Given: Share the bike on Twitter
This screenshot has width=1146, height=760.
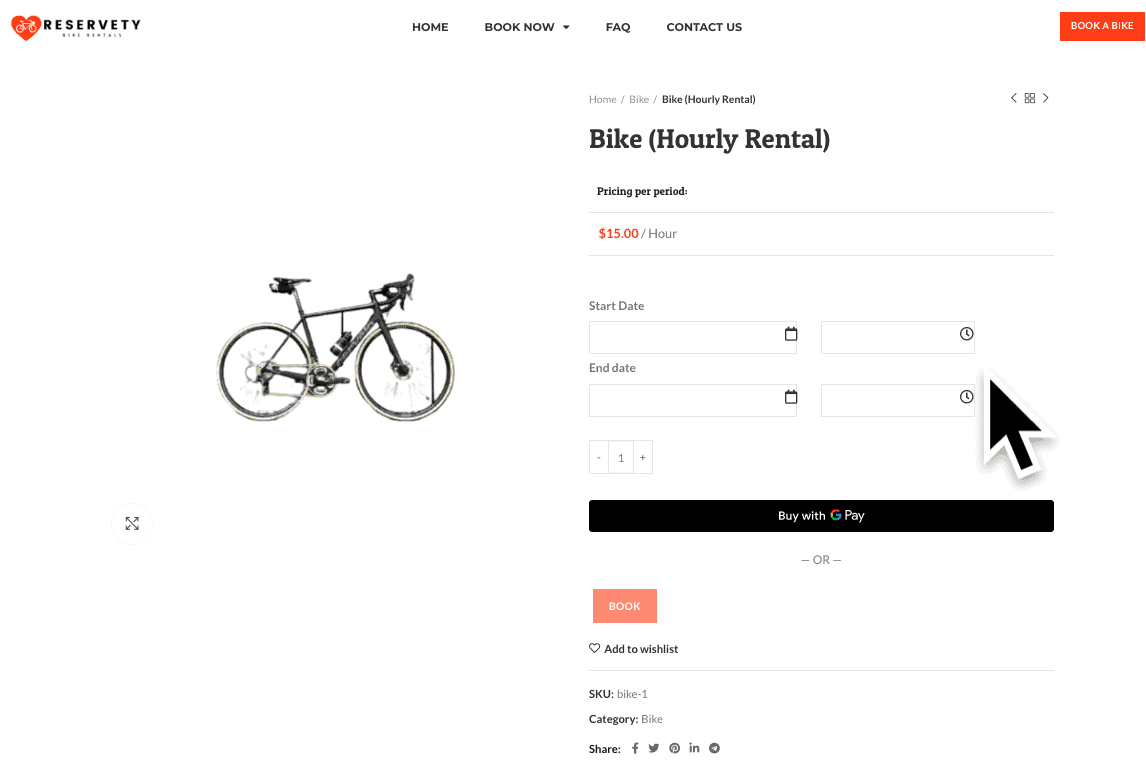Looking at the screenshot, I should (654, 748).
